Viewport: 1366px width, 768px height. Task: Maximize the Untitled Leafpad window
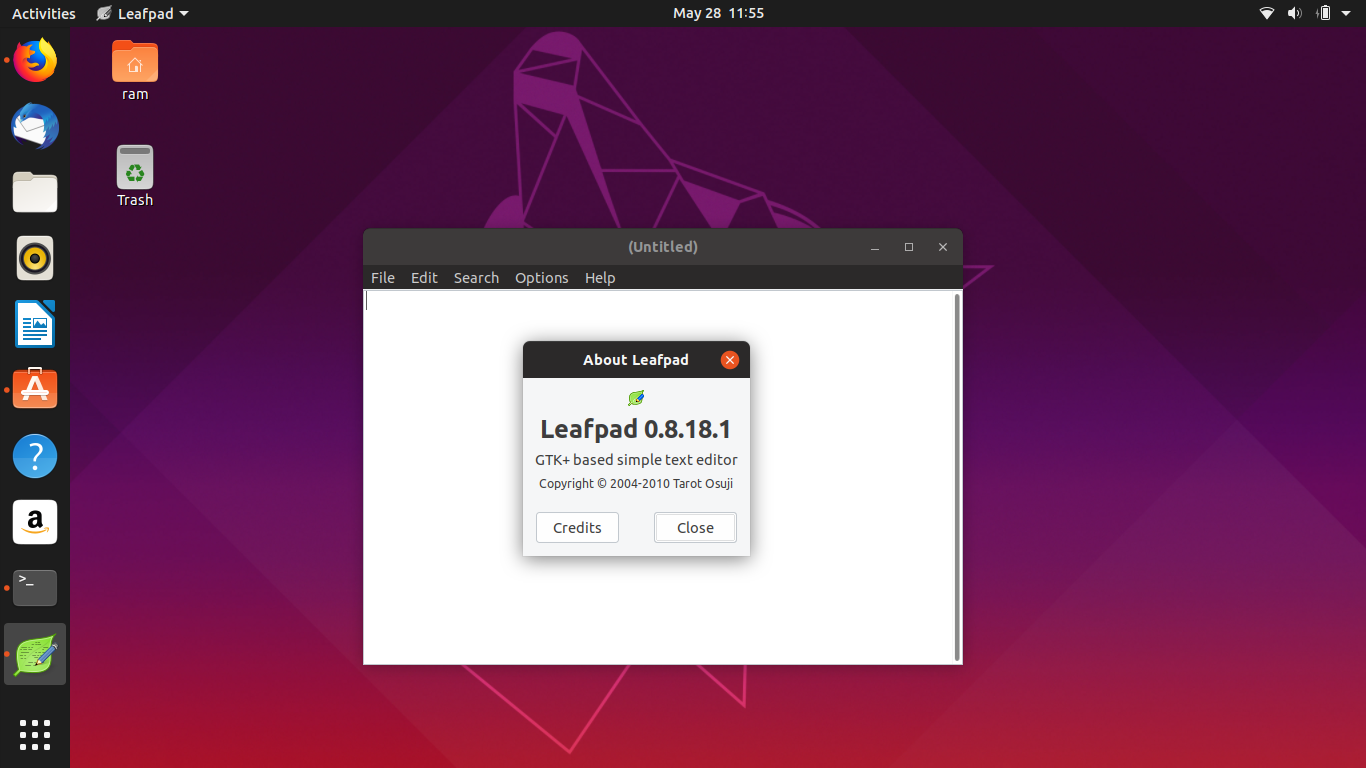pyautogui.click(x=909, y=247)
